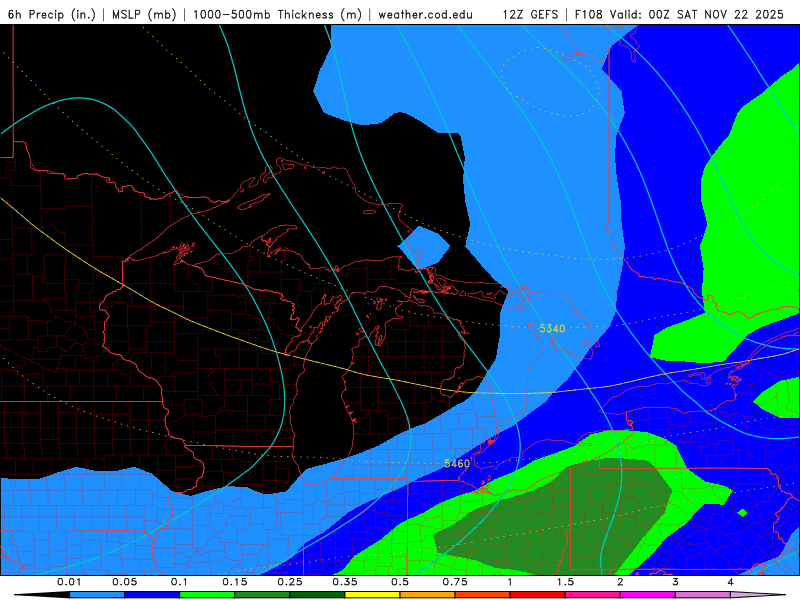Screen dimensions: 800x600
Task: Click the '6h Precip (in.)' title text
Action: click(x=52, y=14)
